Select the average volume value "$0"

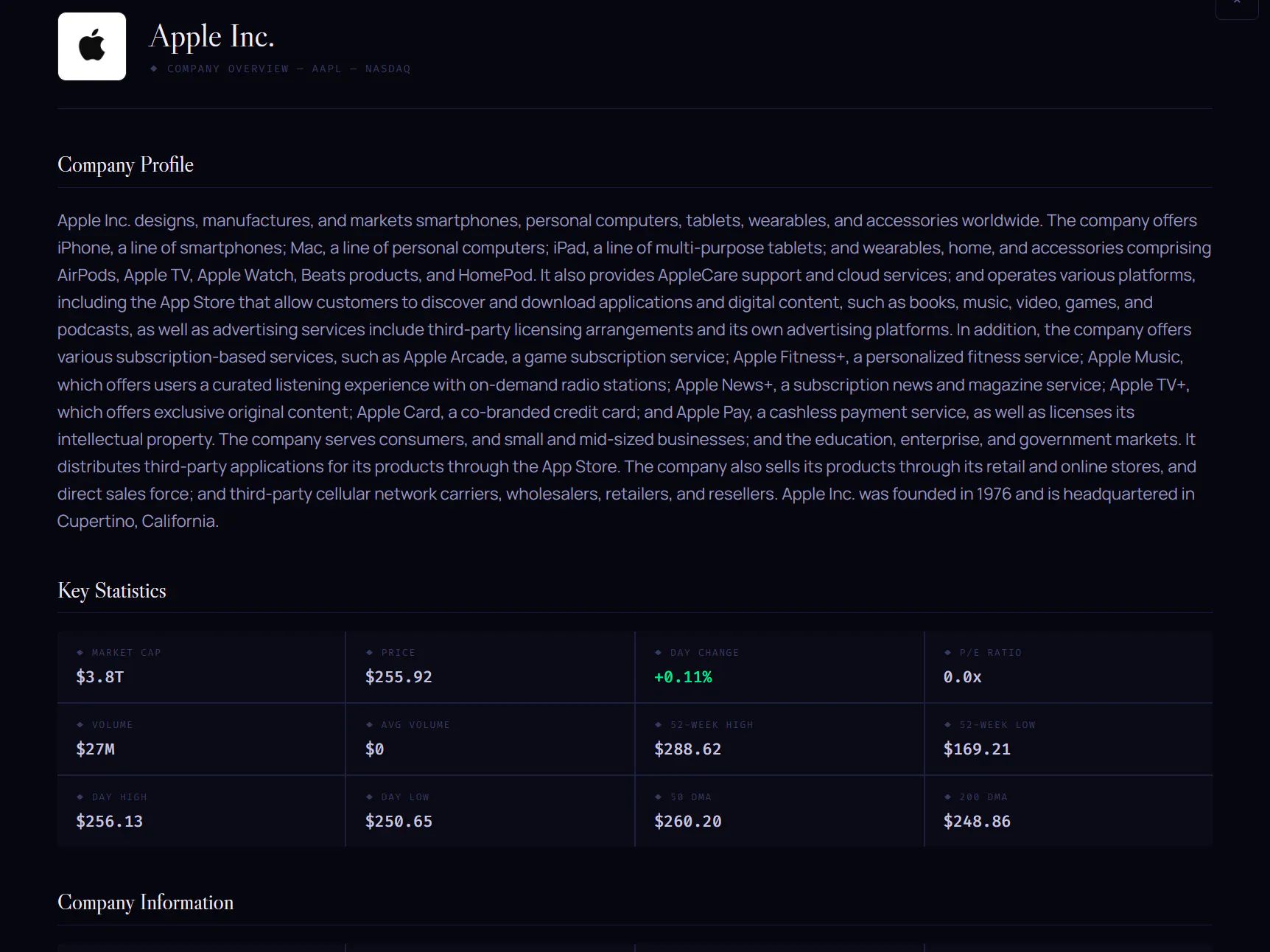[x=375, y=749]
